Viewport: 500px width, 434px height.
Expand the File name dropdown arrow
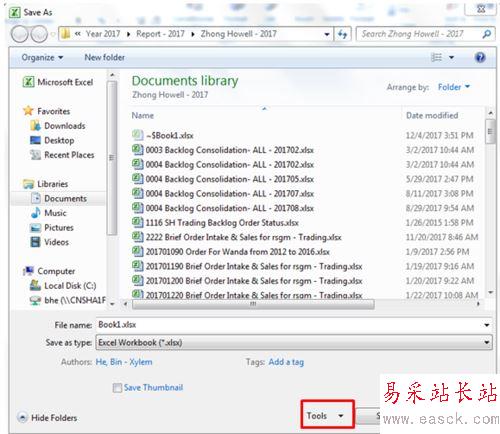pyautogui.click(x=487, y=325)
